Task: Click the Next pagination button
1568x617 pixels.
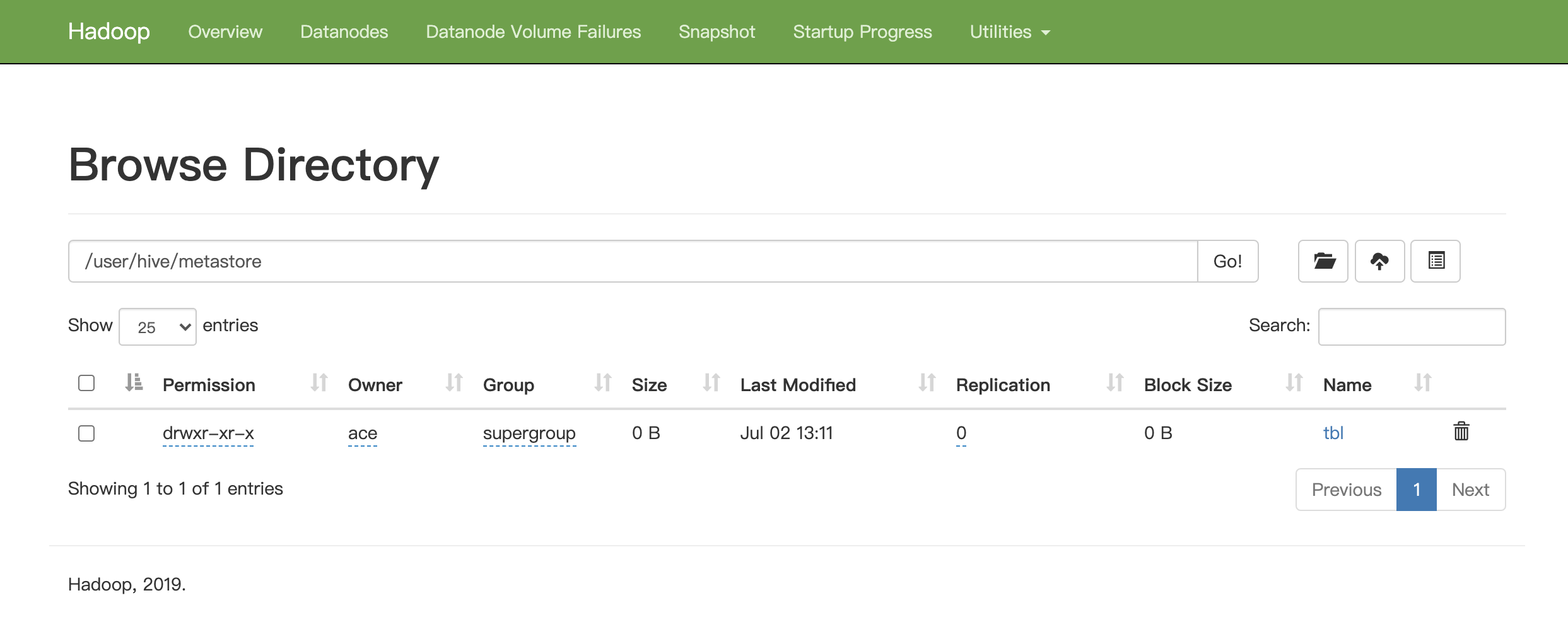Action: click(x=1470, y=490)
